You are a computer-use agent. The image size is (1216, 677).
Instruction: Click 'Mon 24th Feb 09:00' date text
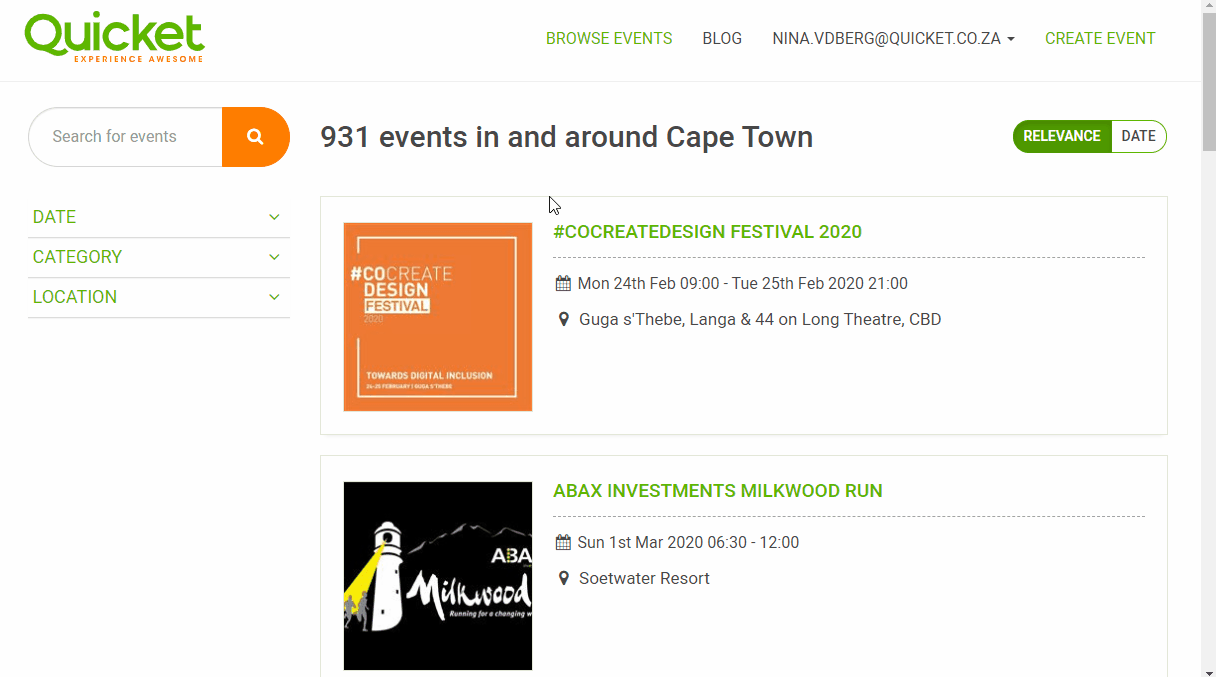point(648,283)
